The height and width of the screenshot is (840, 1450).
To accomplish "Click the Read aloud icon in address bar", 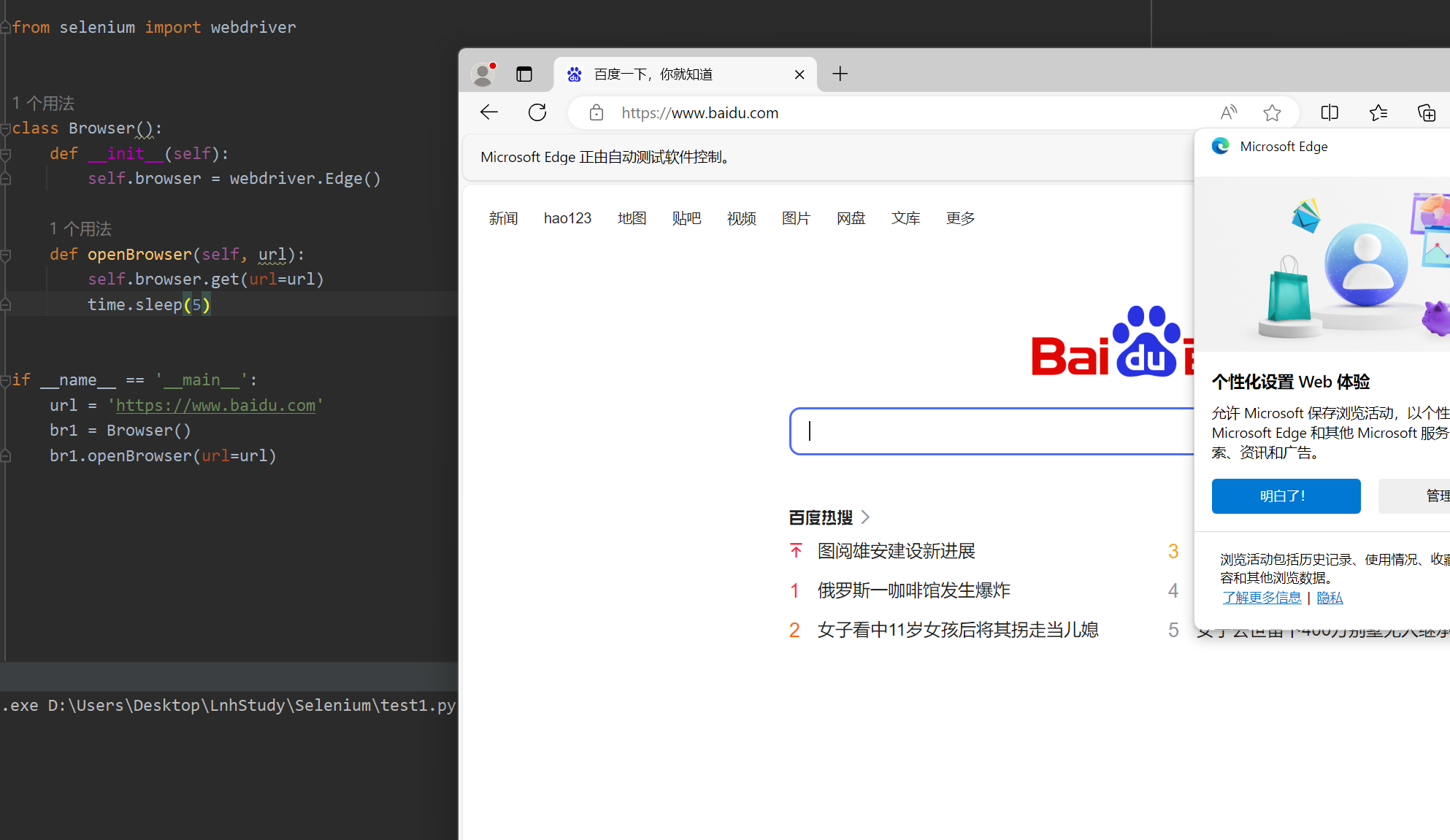I will pos(1229,112).
